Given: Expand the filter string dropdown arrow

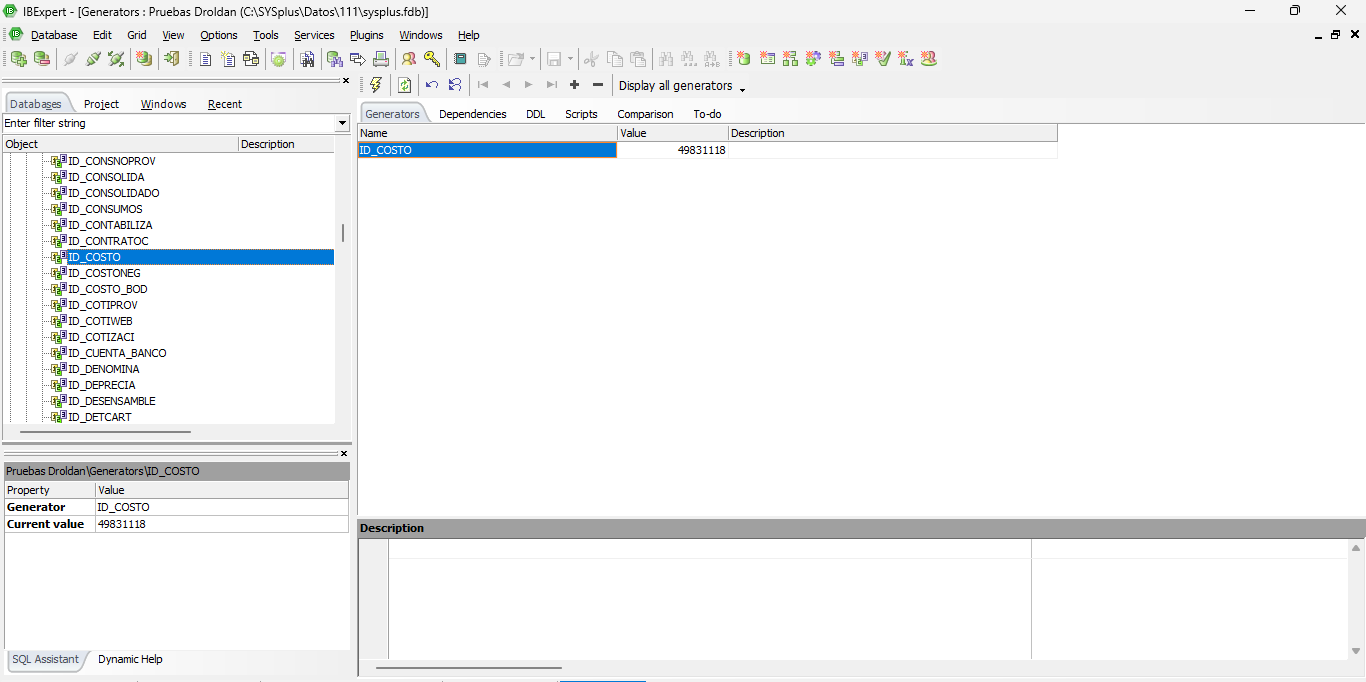Looking at the screenshot, I should click(x=342, y=123).
